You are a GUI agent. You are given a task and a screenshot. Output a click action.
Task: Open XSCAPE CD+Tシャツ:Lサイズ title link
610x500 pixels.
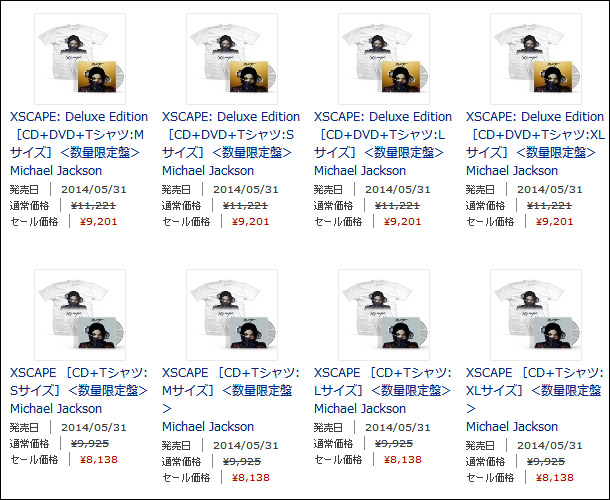tap(383, 381)
